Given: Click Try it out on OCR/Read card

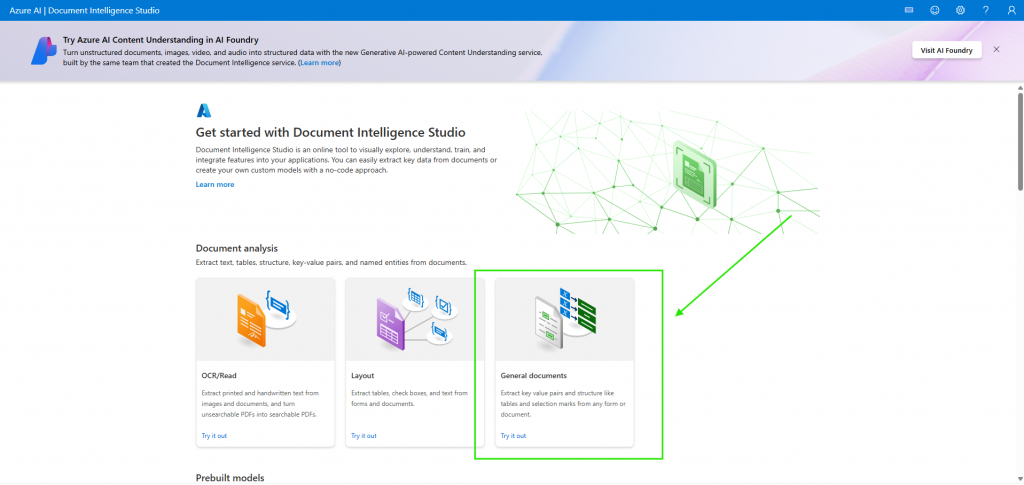Looking at the screenshot, I should tap(214, 436).
